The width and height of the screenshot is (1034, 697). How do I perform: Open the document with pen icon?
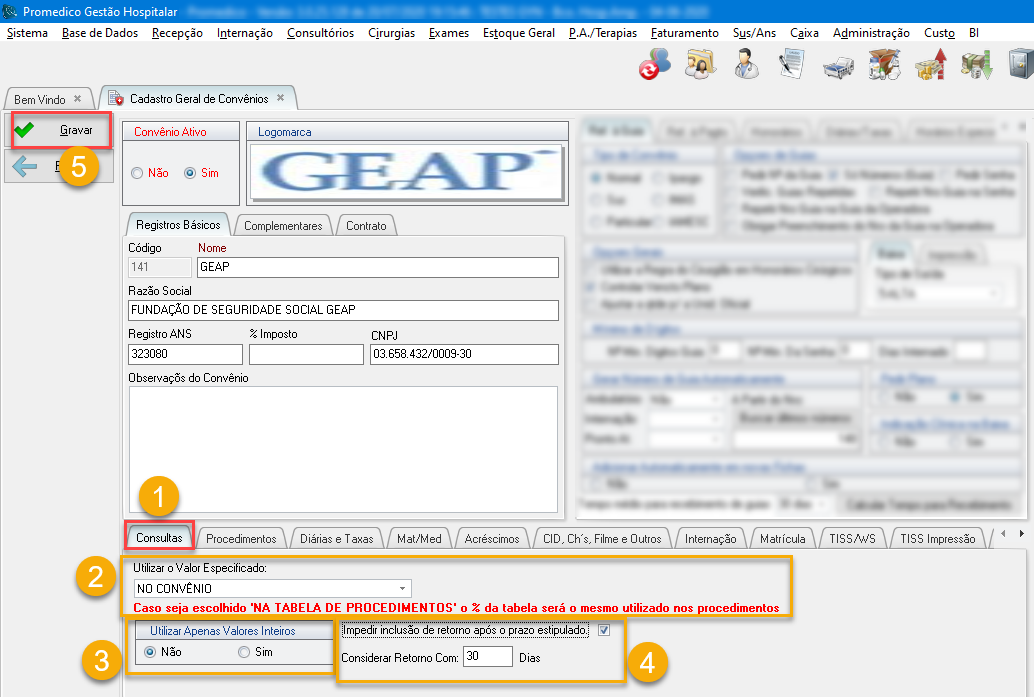click(x=793, y=67)
